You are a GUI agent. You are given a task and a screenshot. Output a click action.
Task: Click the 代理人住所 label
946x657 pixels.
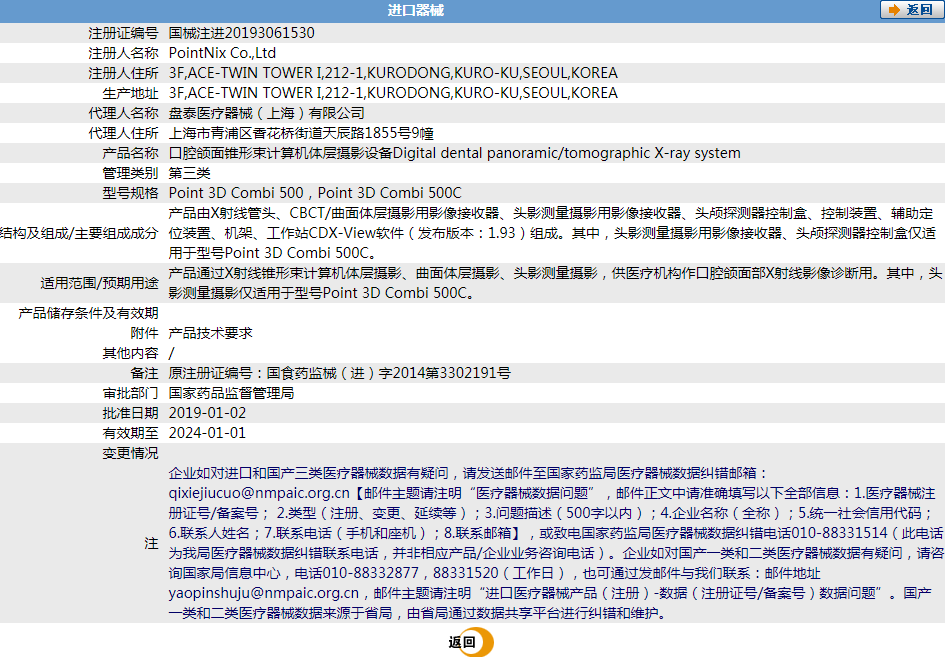coord(123,133)
